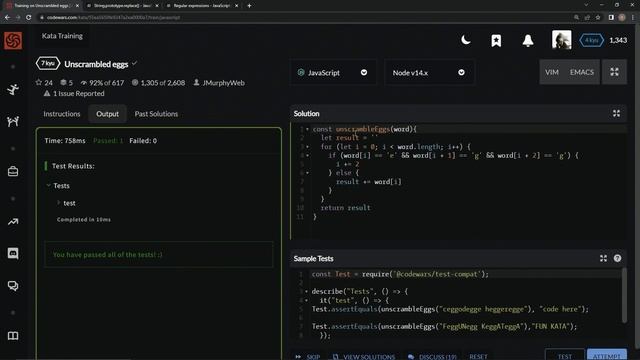Expand the Solution panel
This screenshot has width=640, height=360.
pyautogui.click(x=616, y=113)
